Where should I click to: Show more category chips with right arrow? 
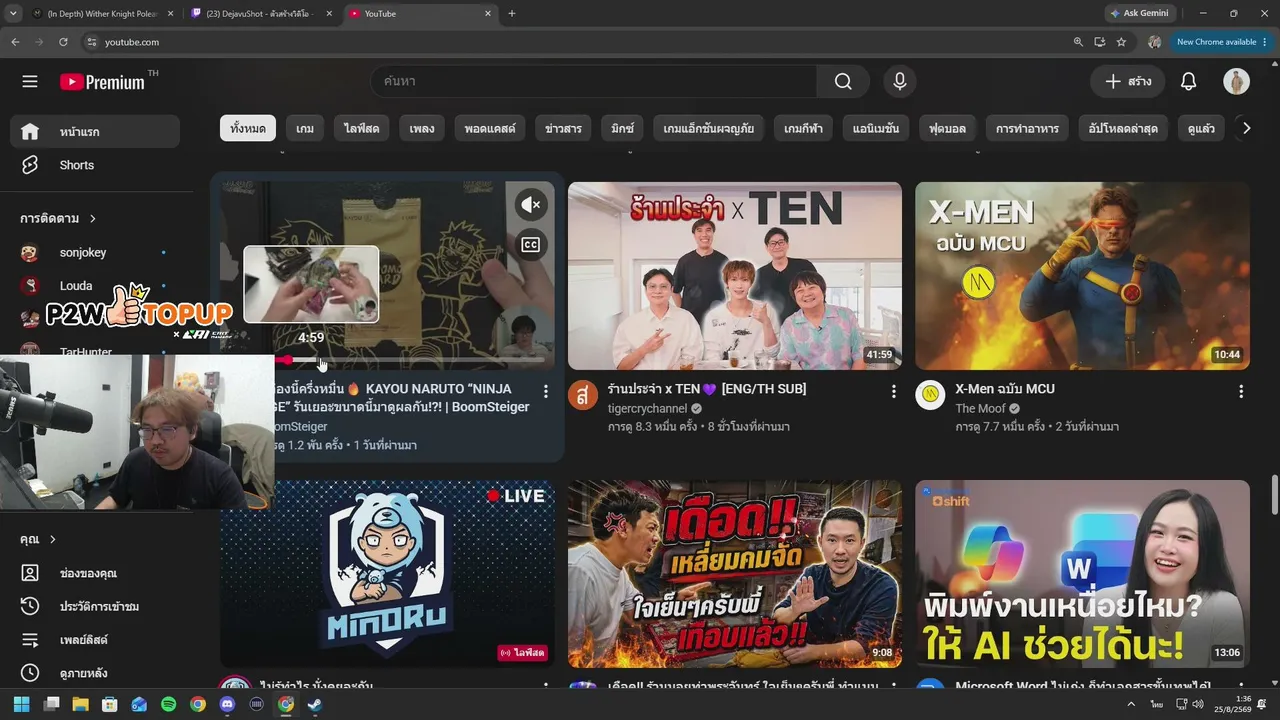tap(1246, 128)
